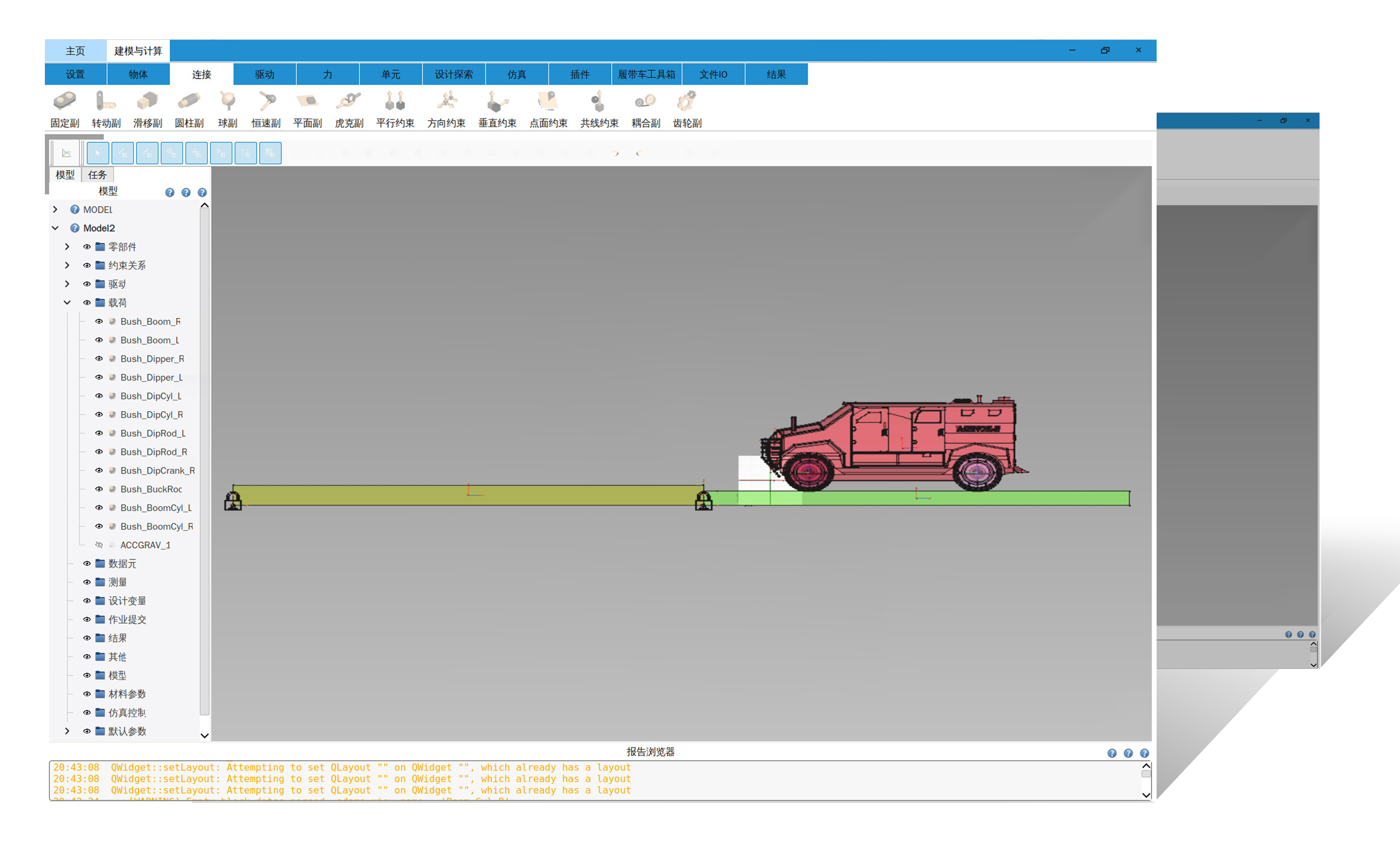The height and width of the screenshot is (846, 1400).
Task: Collapse the 载荷 folder in the tree
Action: click(67, 303)
